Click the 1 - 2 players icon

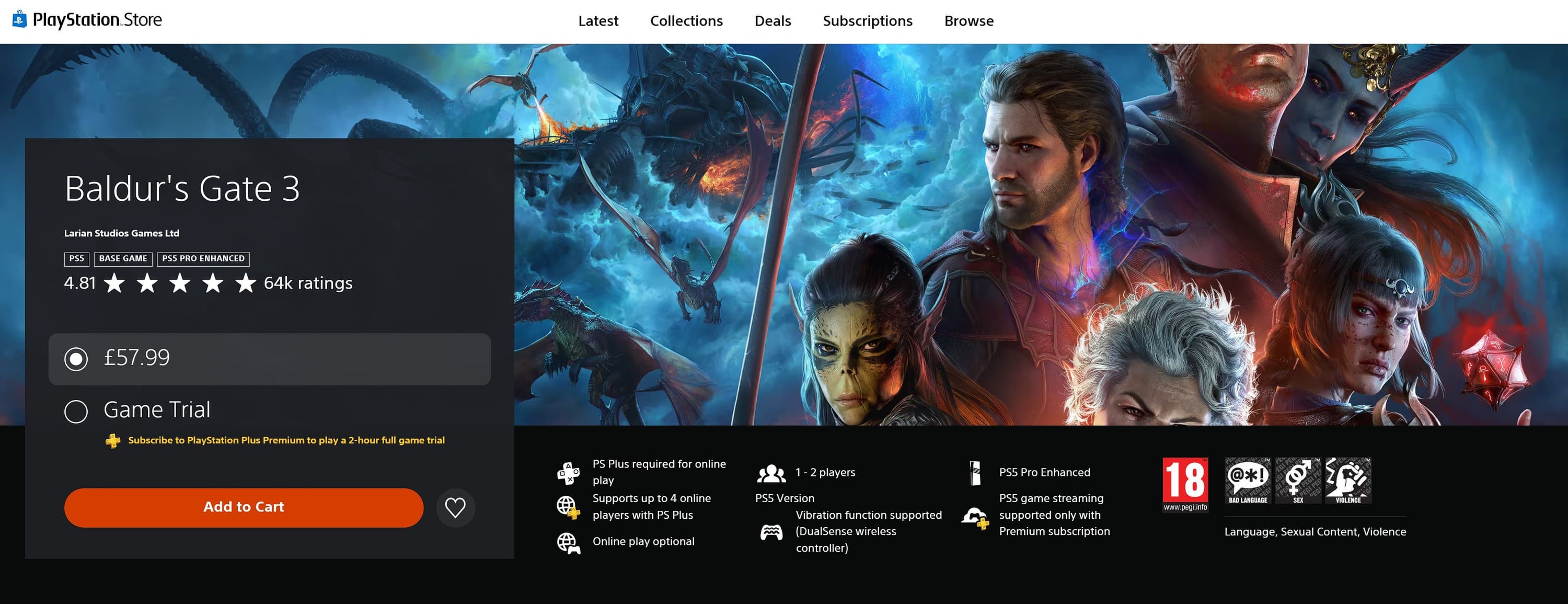[770, 473]
